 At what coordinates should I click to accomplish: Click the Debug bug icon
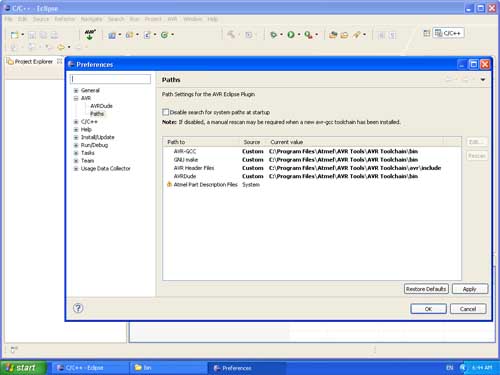(x=273, y=35)
